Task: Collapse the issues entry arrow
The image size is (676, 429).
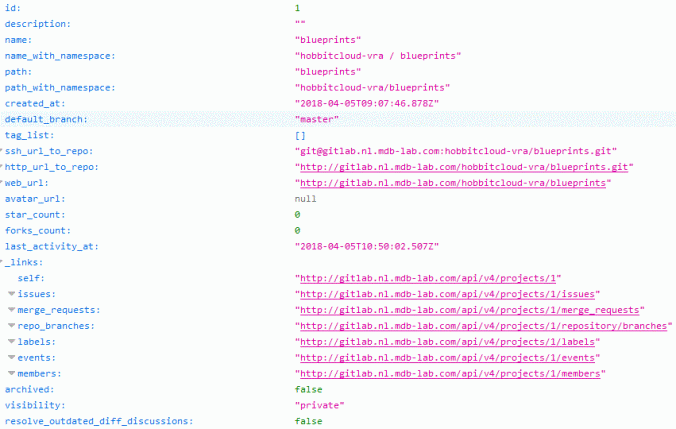Action: (11, 294)
